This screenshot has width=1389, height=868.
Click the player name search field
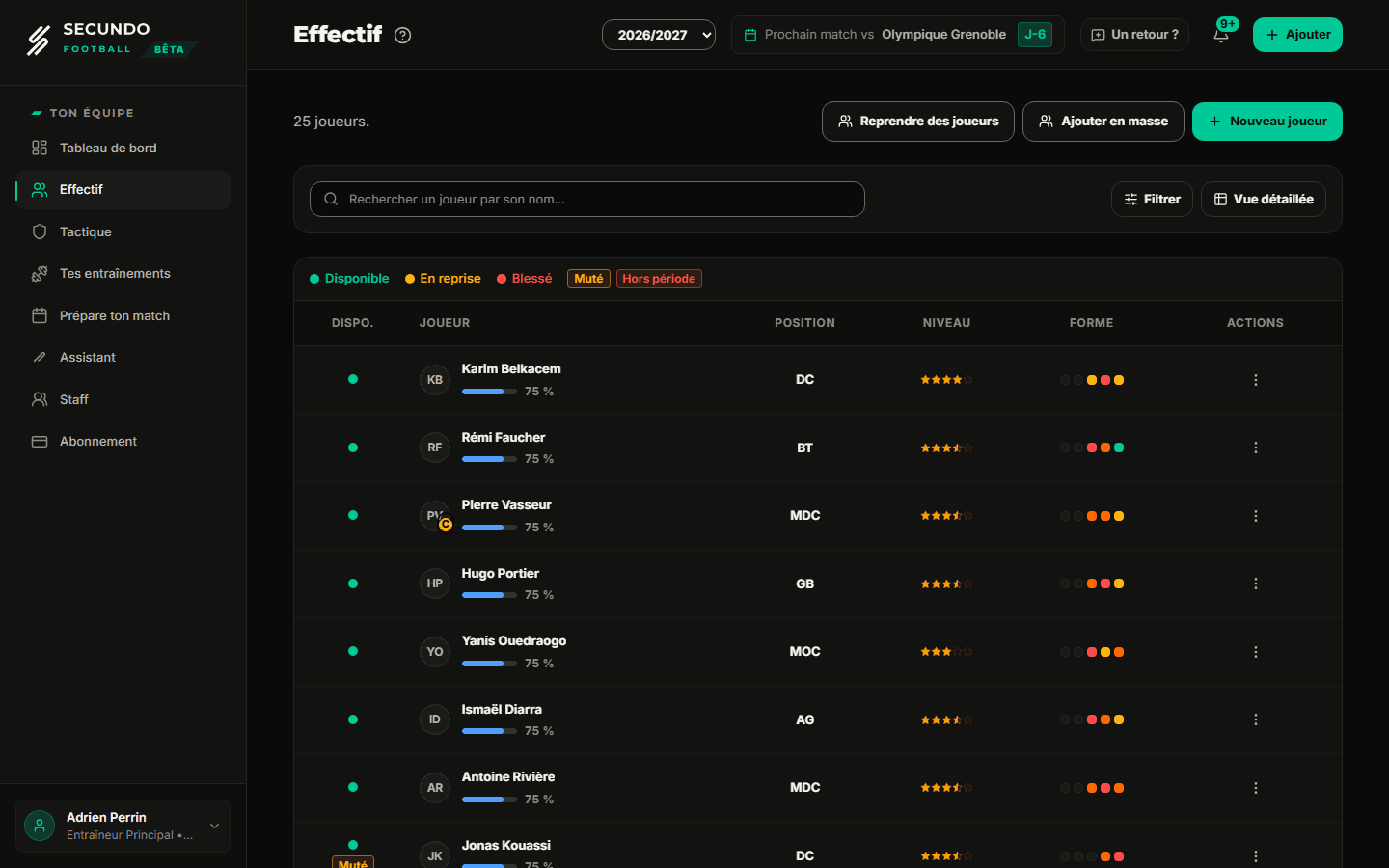pyautogui.click(x=587, y=200)
